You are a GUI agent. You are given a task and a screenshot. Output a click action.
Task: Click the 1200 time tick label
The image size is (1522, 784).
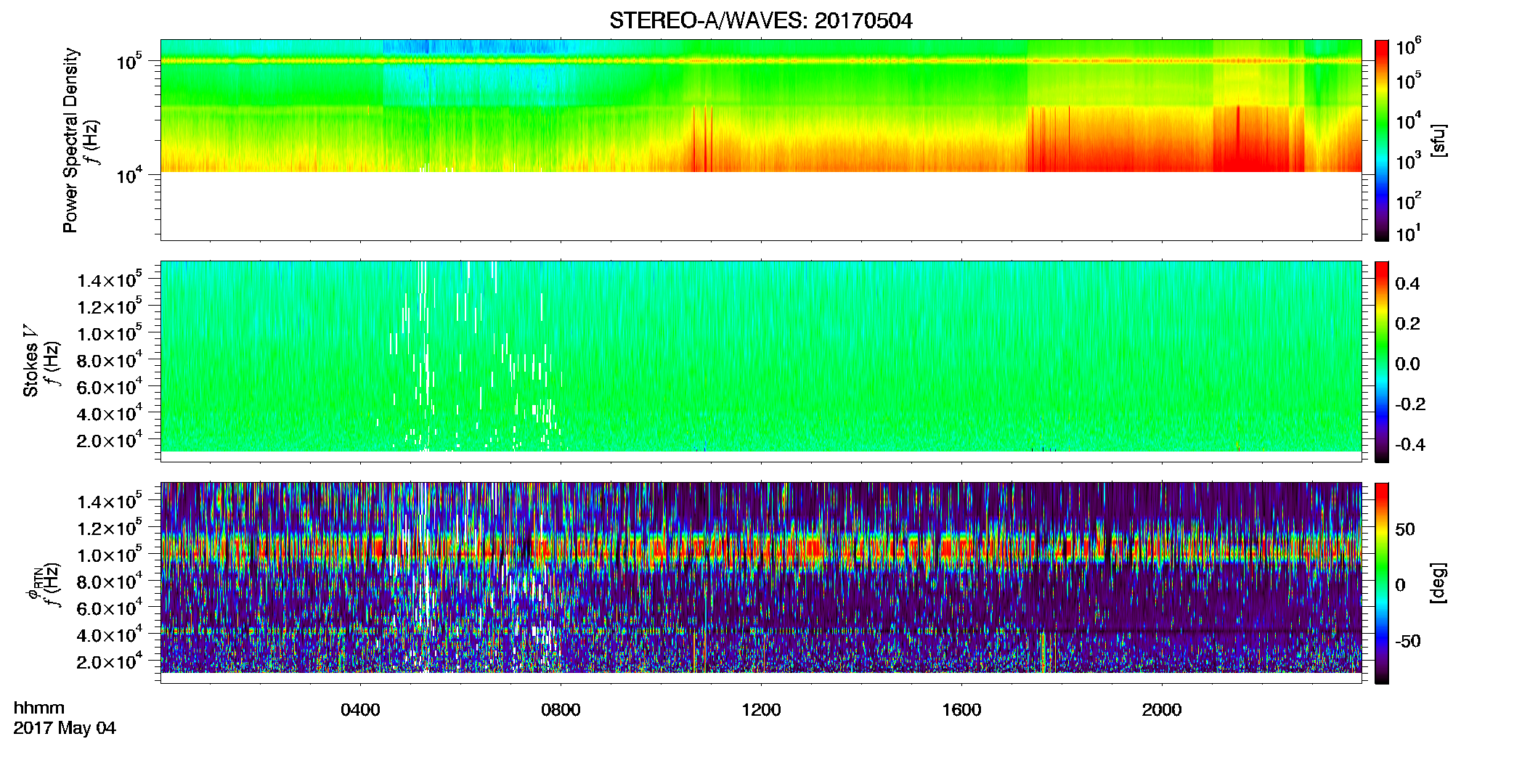click(x=761, y=710)
